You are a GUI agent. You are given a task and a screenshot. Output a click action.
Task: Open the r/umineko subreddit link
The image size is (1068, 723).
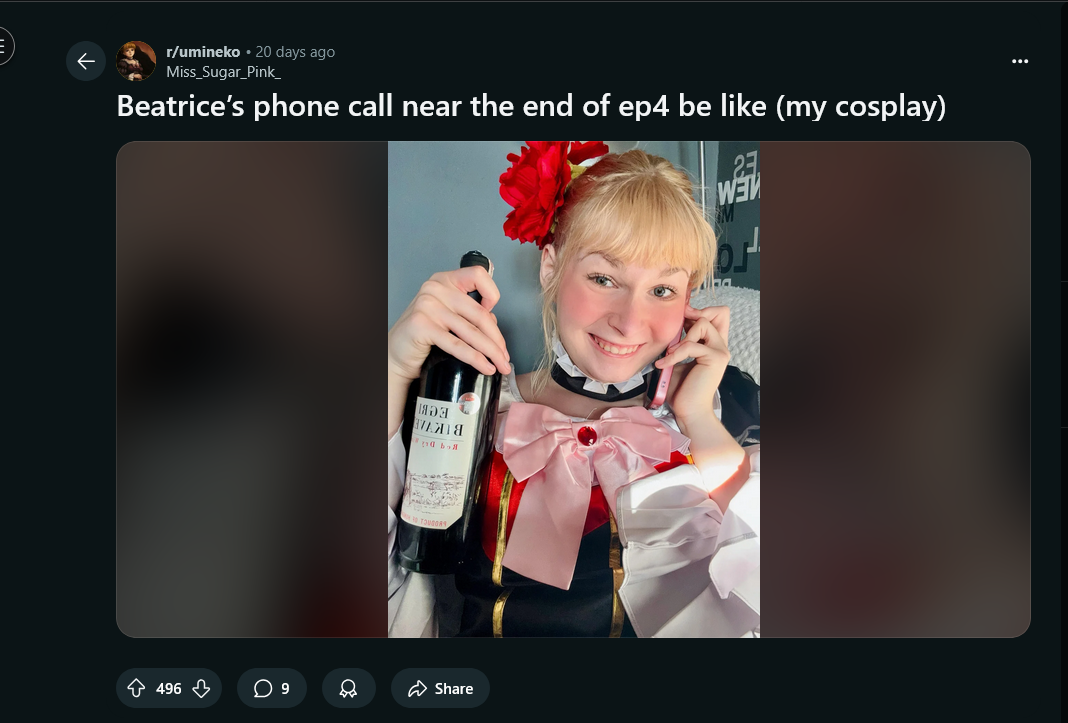point(203,52)
